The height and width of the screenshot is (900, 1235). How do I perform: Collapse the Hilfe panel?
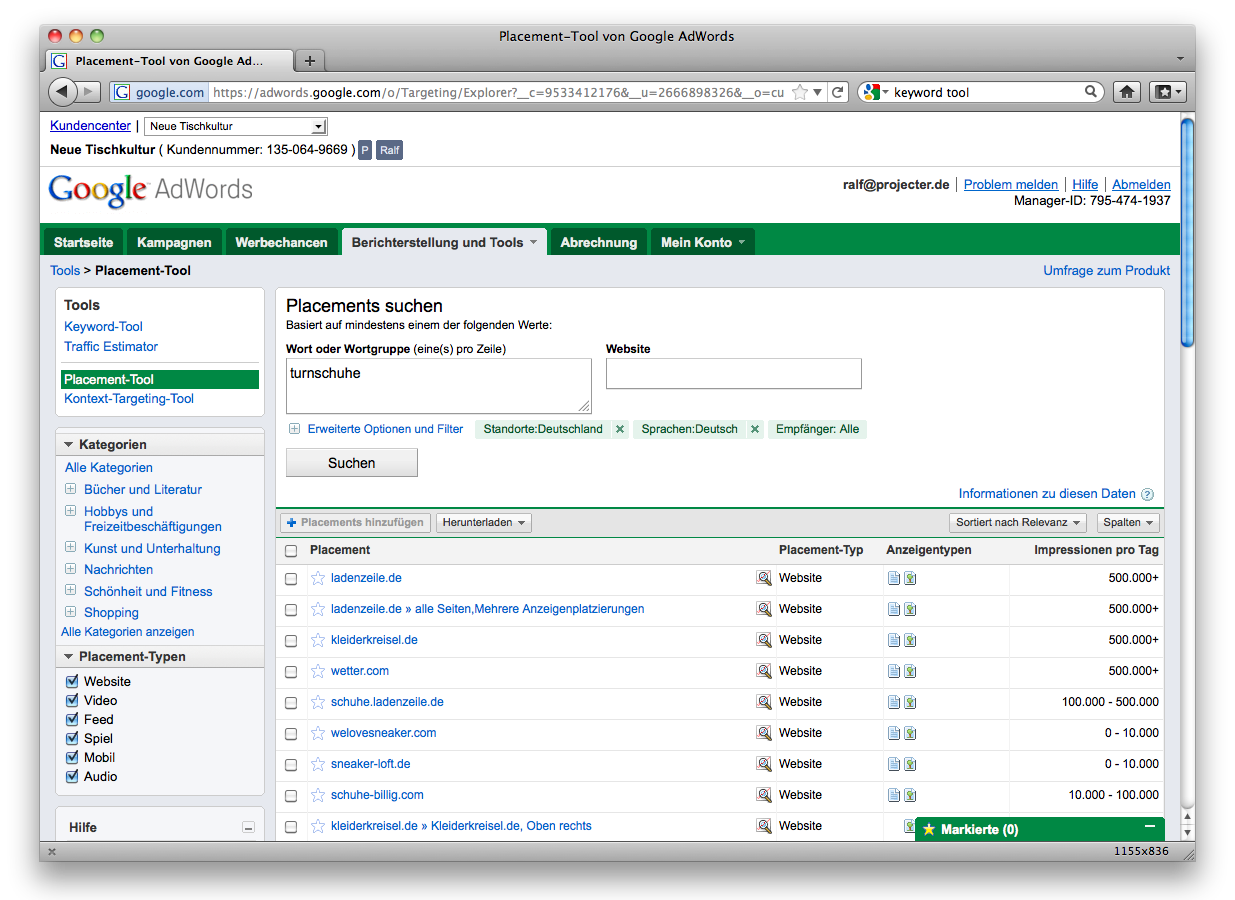click(x=249, y=828)
